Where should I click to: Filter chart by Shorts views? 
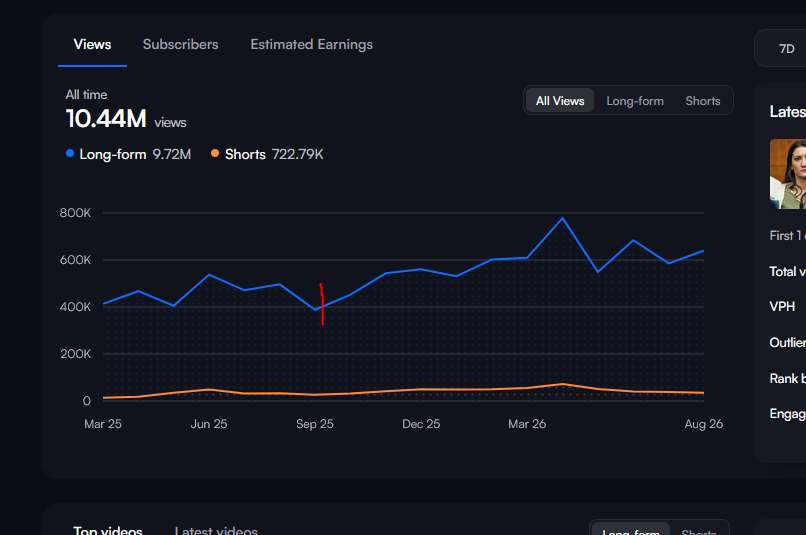pyautogui.click(x=703, y=101)
